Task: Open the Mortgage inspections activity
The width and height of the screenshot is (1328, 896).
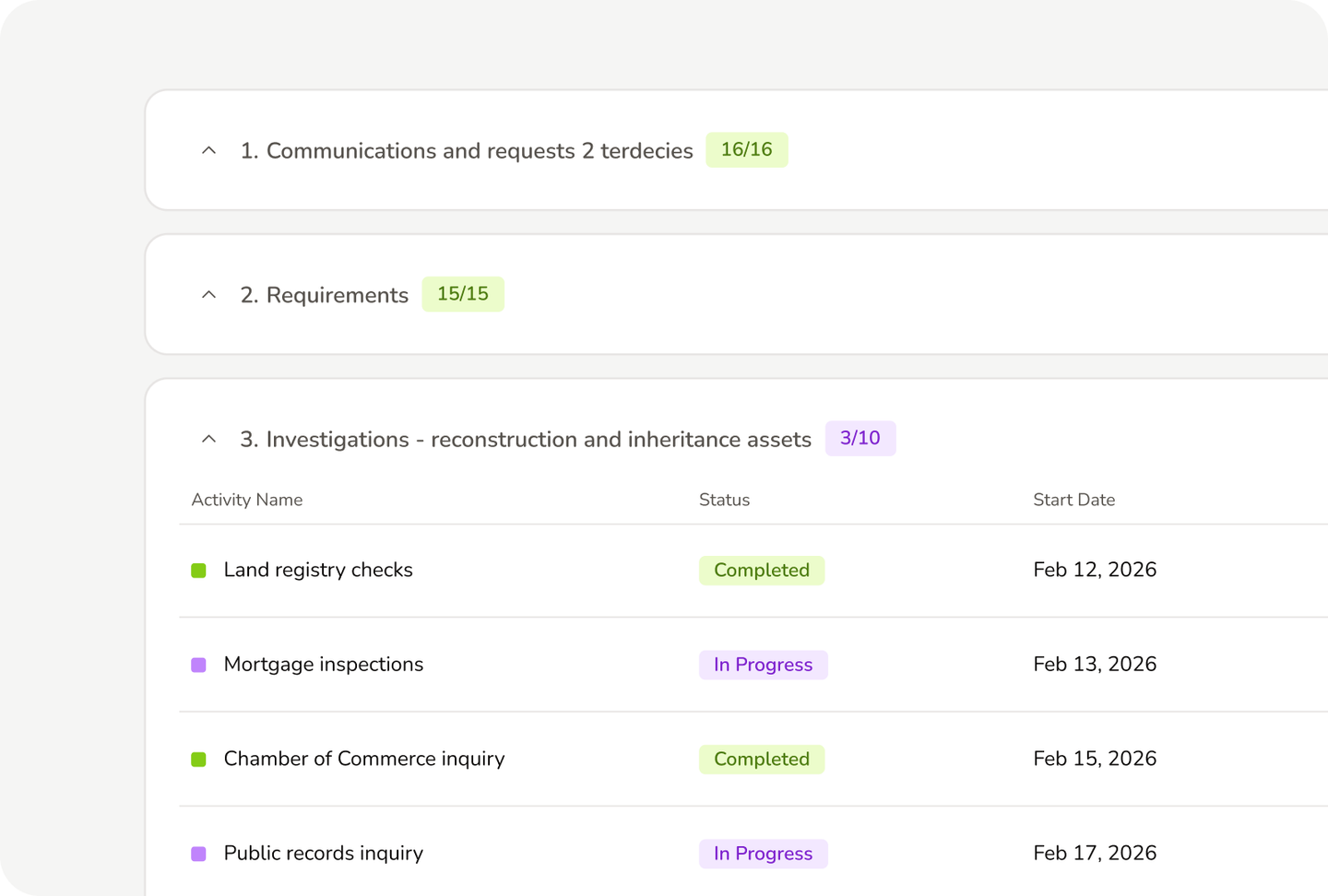Action: pos(324,665)
